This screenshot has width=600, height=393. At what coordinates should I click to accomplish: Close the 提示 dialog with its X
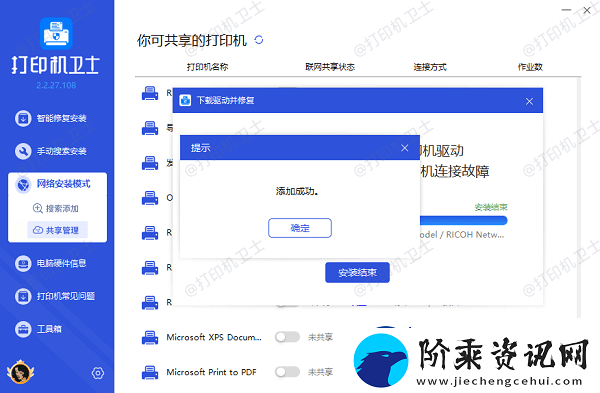(404, 148)
